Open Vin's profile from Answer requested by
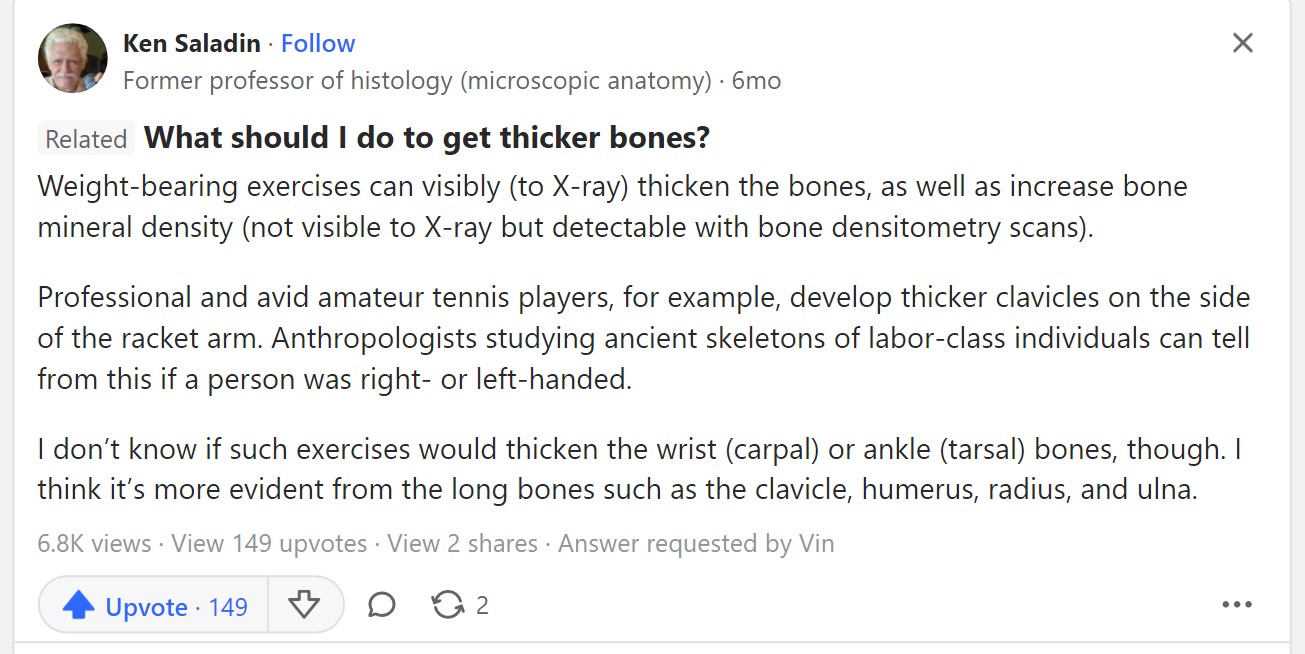The image size is (1305, 654). 816,544
